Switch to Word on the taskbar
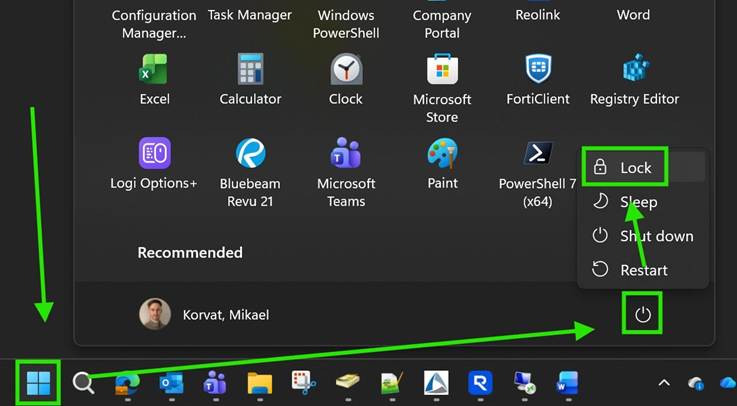 (x=568, y=383)
